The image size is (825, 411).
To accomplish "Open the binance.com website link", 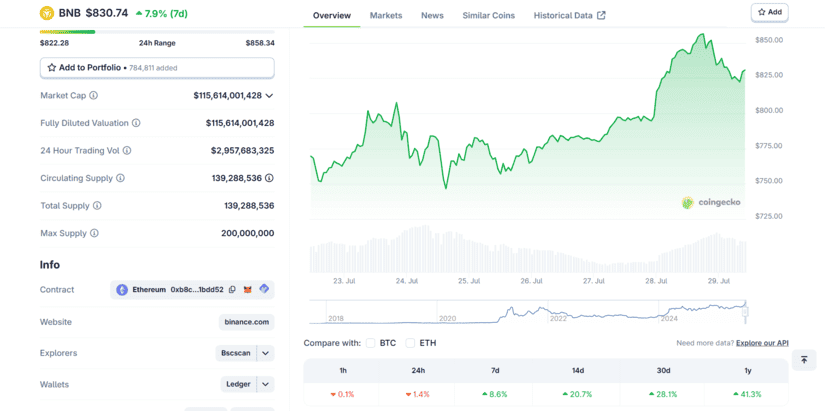I will (x=247, y=322).
